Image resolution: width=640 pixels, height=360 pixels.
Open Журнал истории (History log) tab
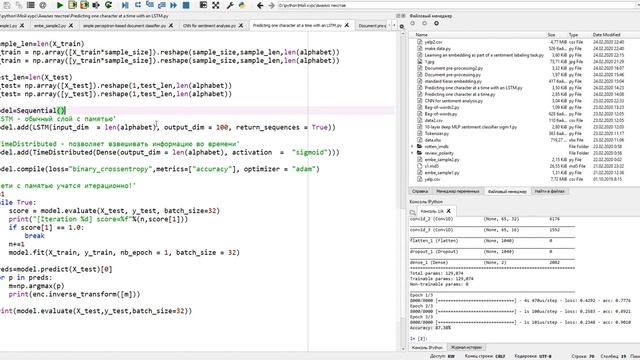coord(466,347)
